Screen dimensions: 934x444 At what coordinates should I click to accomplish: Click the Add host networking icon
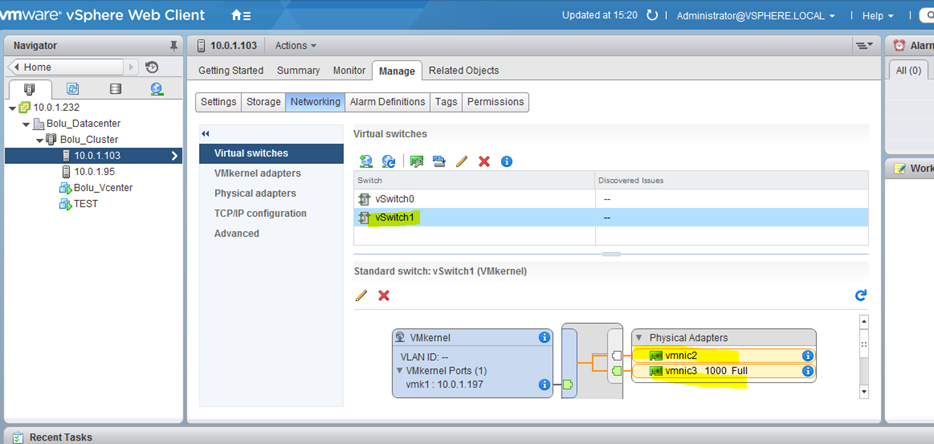pos(366,161)
